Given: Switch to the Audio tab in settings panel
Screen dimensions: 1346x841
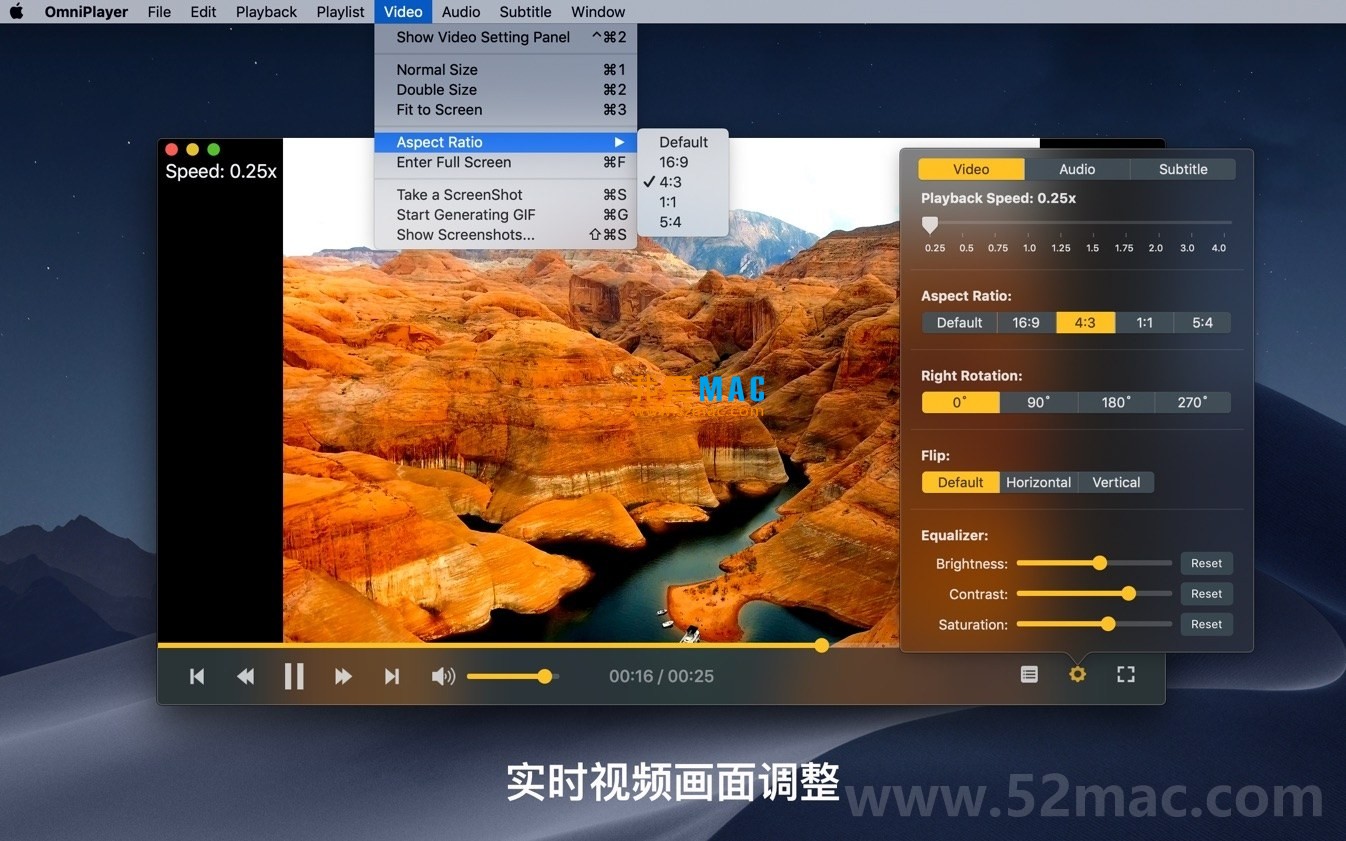Looking at the screenshot, I should 1076,168.
